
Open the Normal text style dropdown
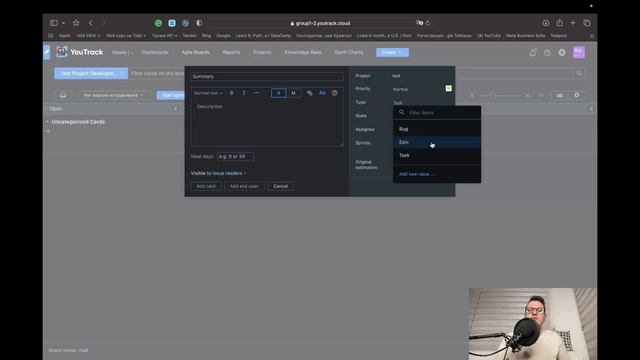[x=208, y=93]
